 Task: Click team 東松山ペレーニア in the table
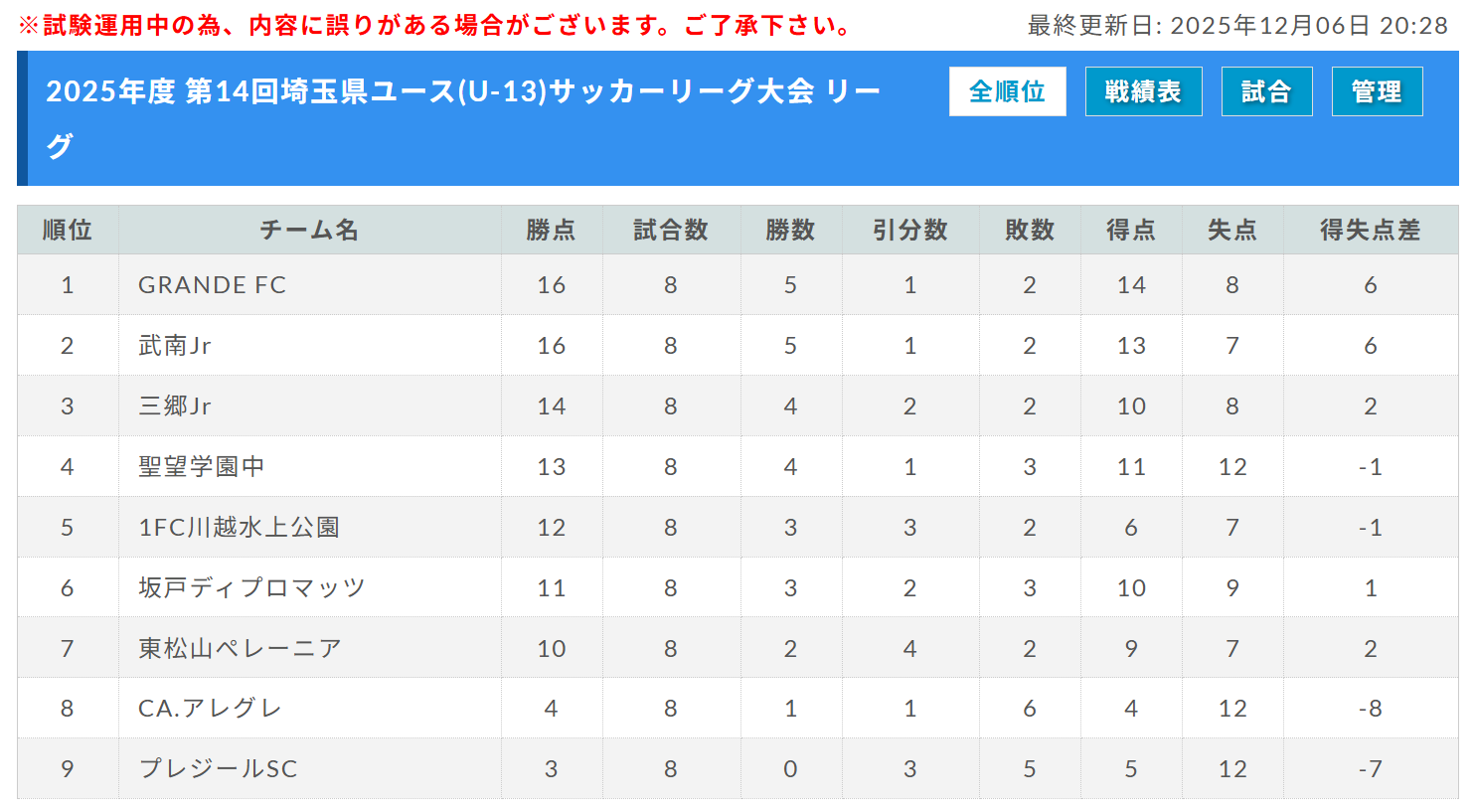[240, 649]
